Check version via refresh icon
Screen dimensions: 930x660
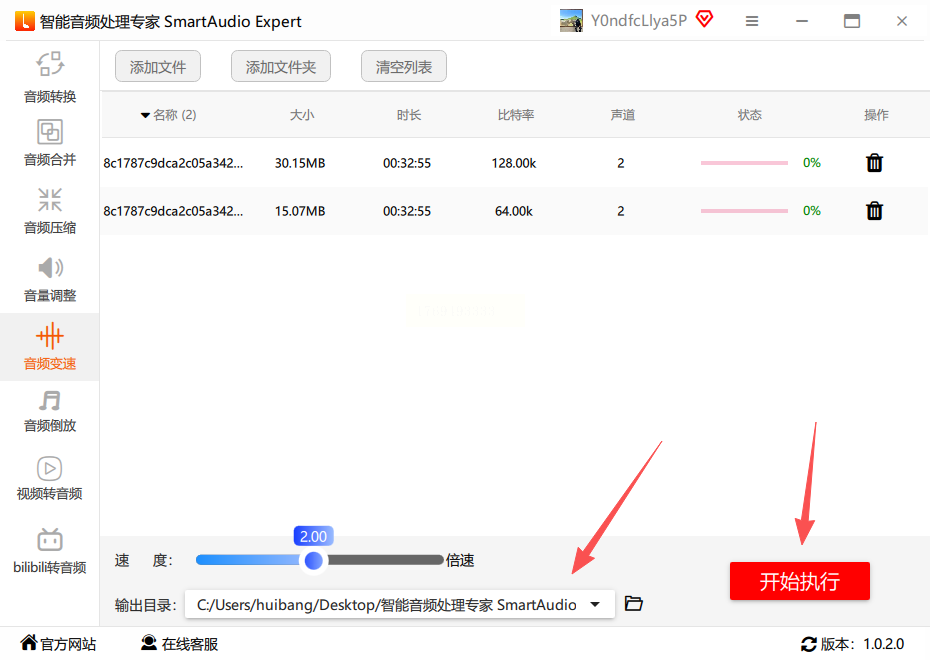[808, 644]
